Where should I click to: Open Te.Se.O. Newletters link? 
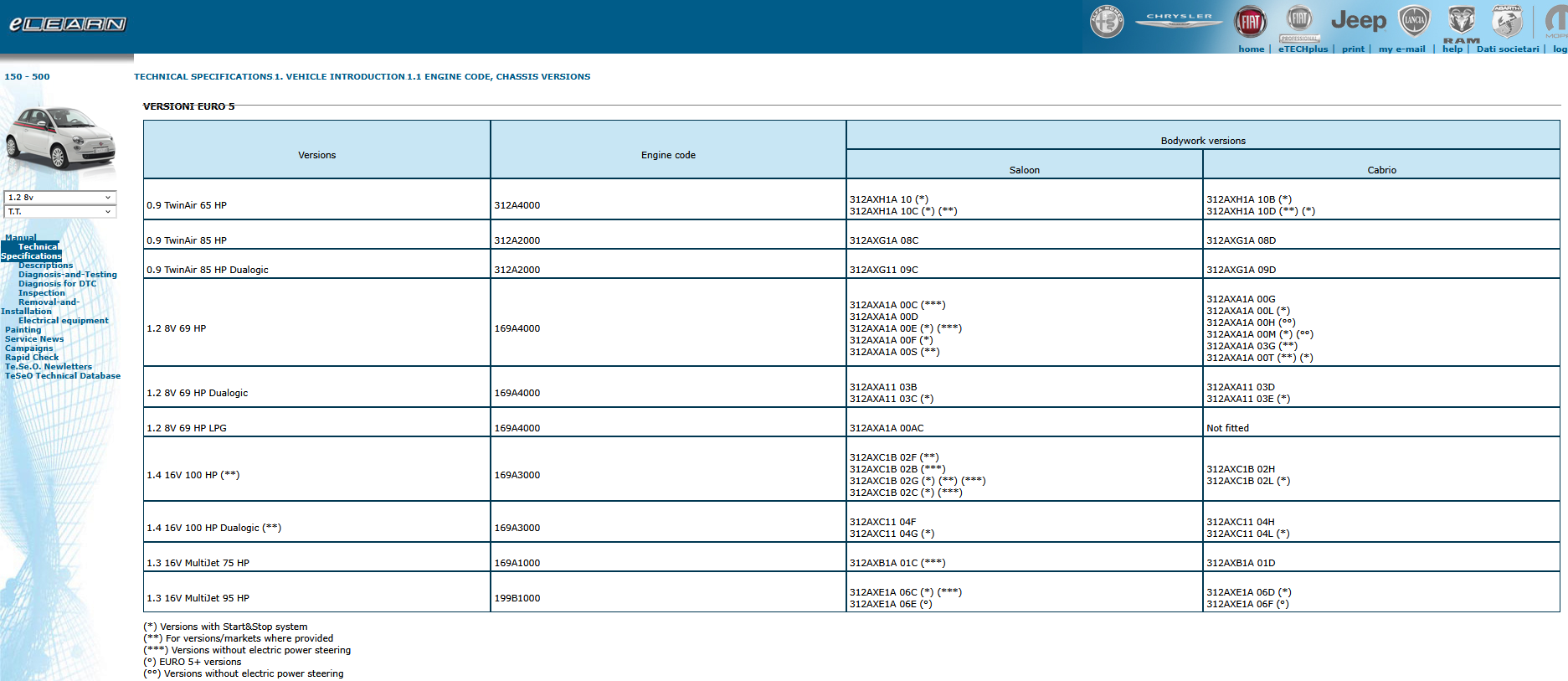[x=49, y=367]
